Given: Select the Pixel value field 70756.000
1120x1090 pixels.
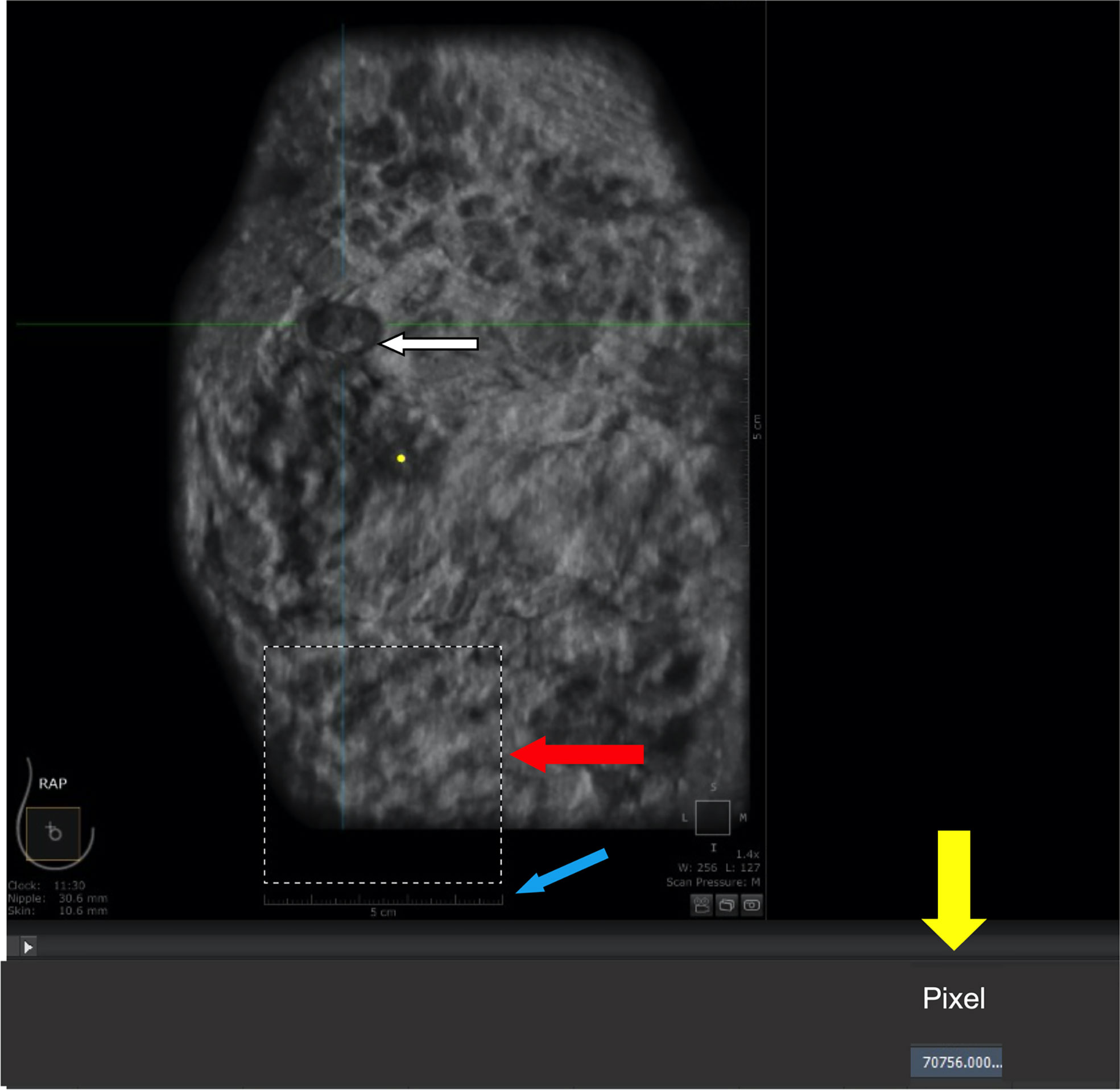Looking at the screenshot, I should pos(956,1063).
